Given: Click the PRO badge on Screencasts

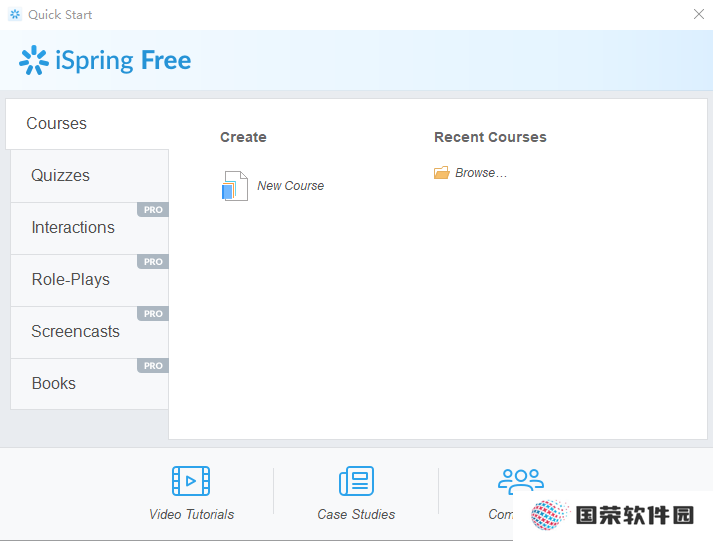Looking at the screenshot, I should coord(153,314).
